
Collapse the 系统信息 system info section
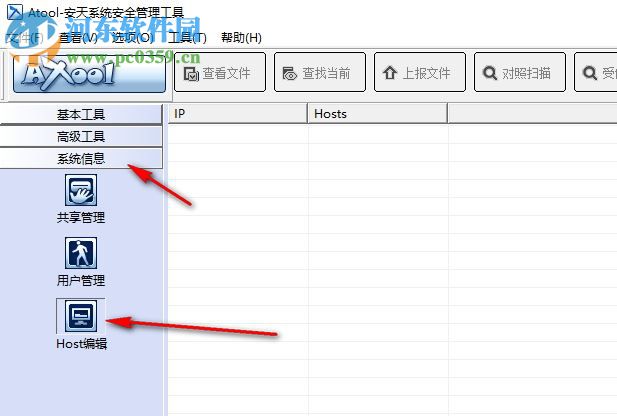coord(81,159)
